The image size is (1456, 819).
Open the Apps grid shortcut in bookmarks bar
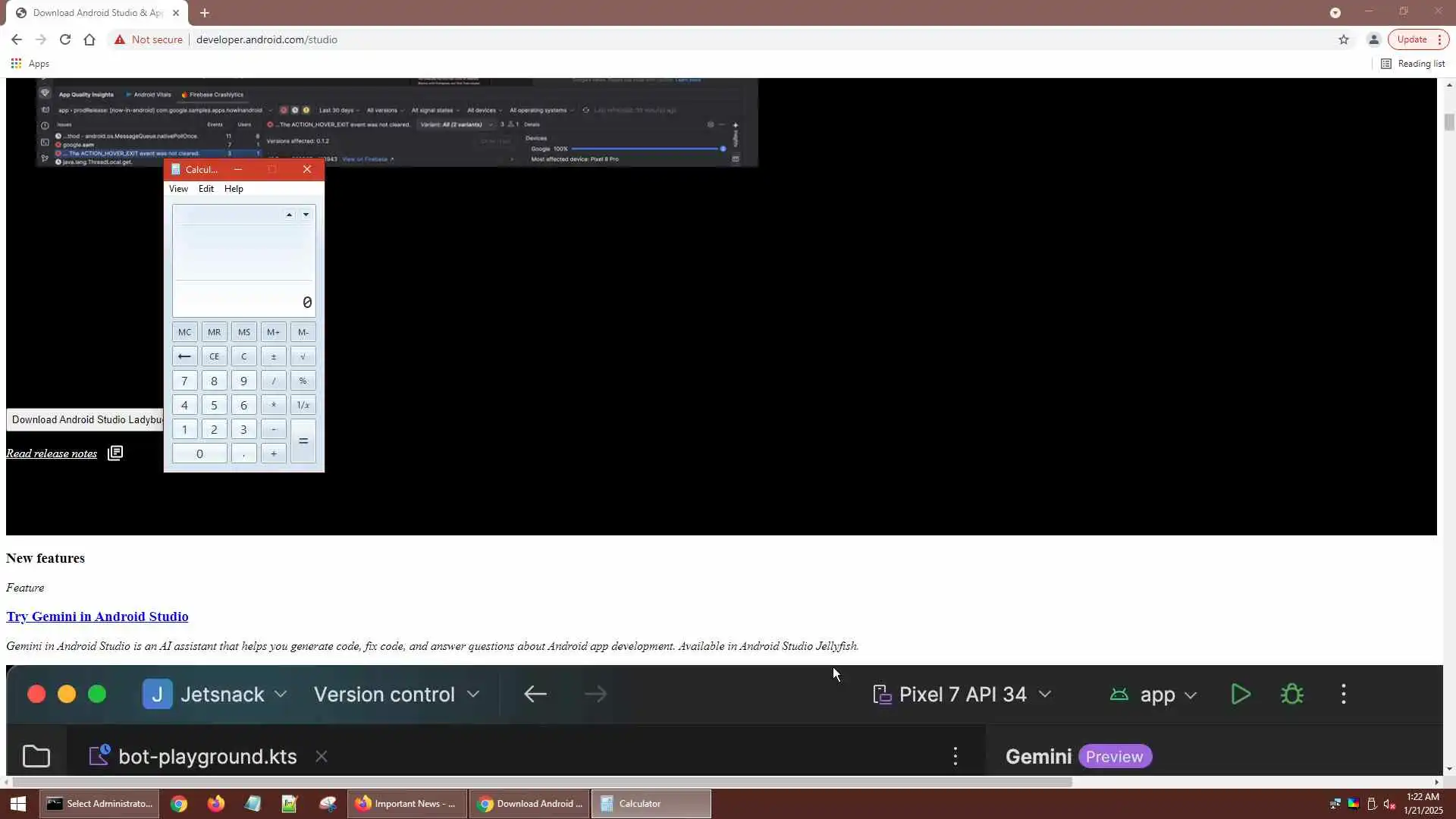[x=16, y=64]
